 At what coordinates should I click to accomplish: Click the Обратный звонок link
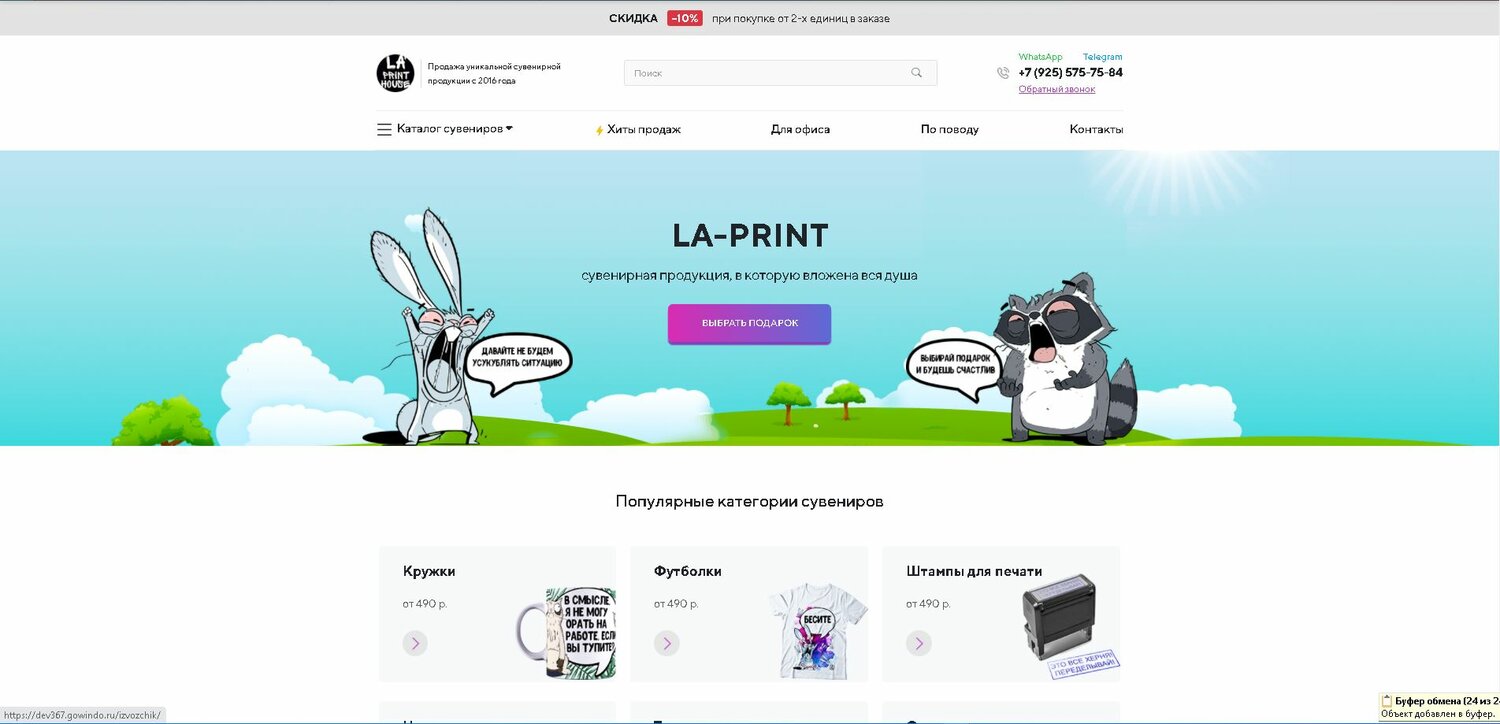coord(1057,89)
